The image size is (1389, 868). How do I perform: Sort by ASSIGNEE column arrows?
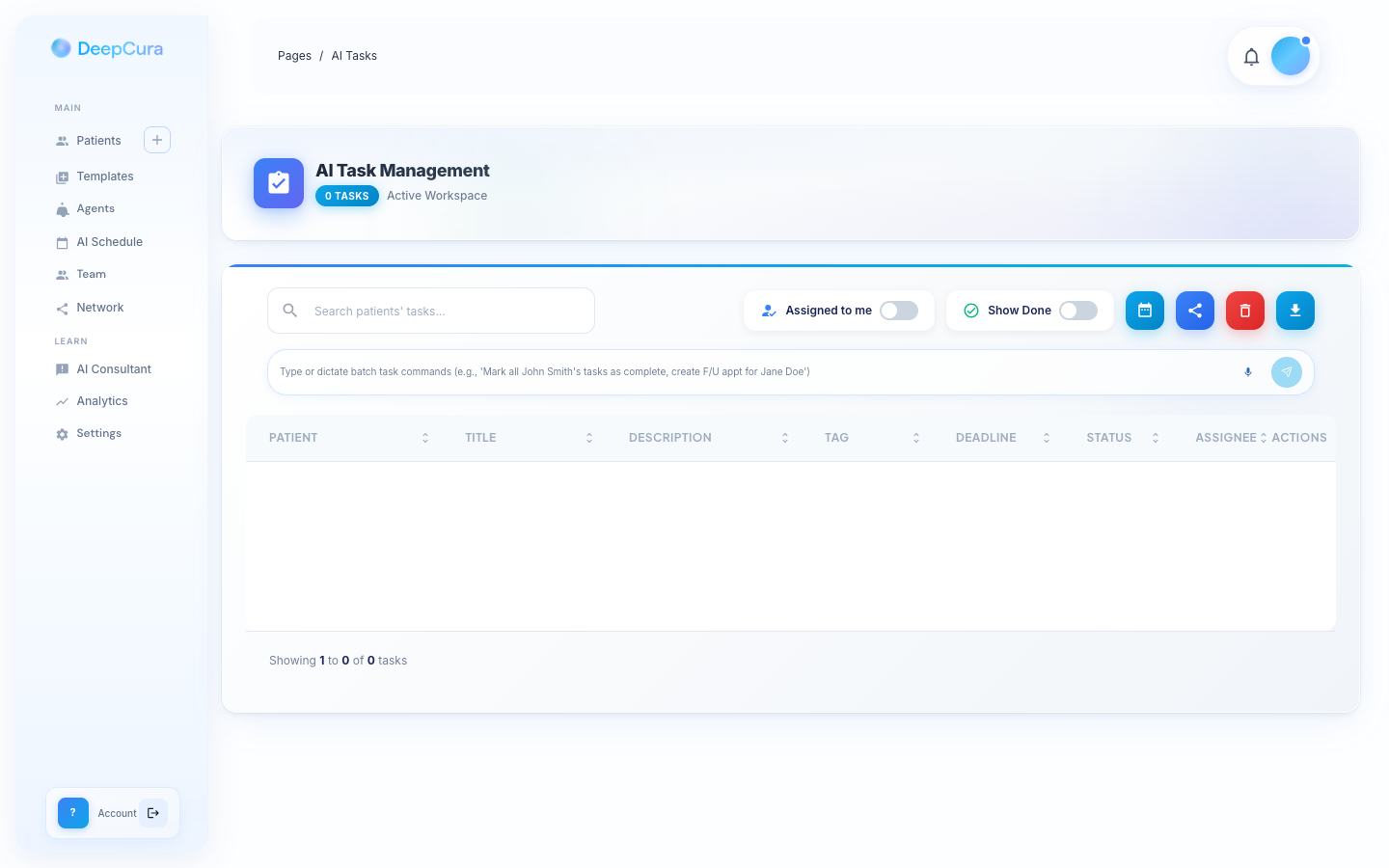1264,438
